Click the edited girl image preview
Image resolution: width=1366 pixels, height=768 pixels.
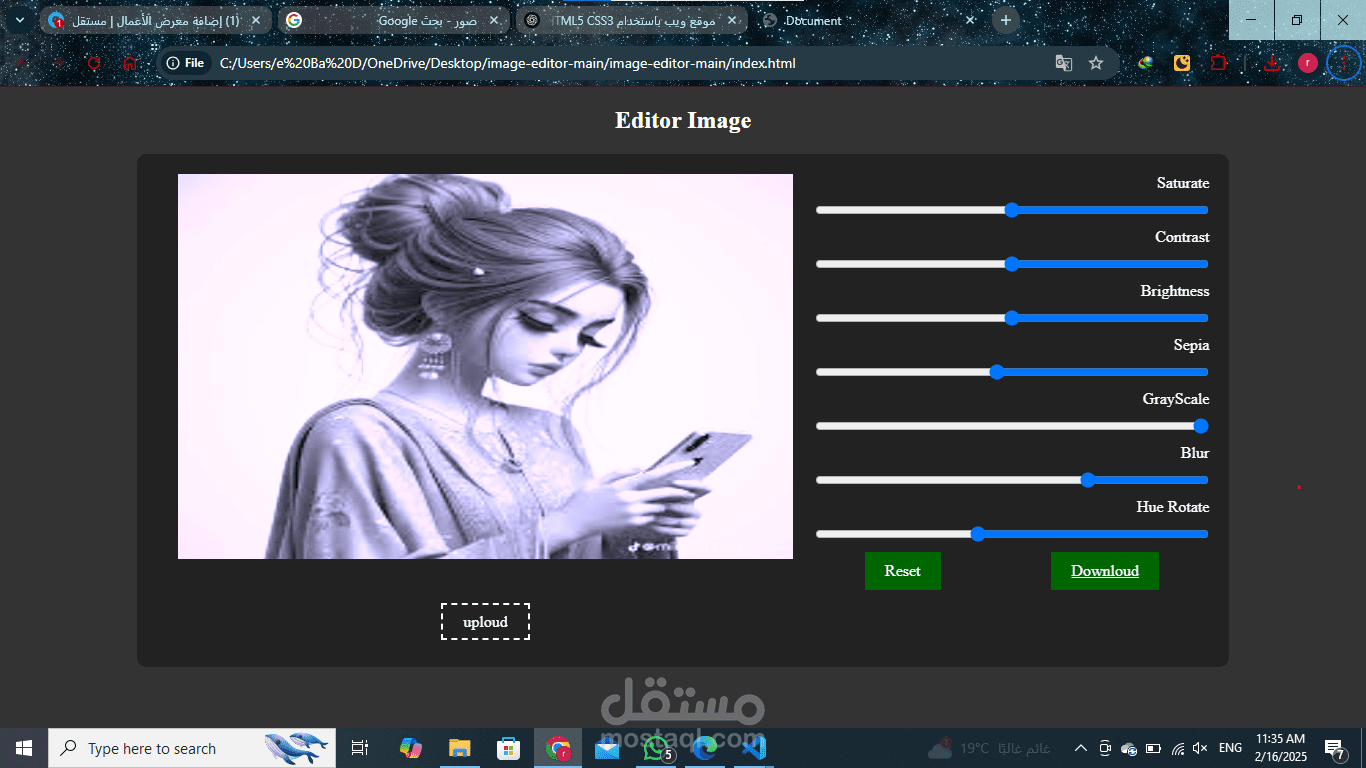[x=485, y=366]
